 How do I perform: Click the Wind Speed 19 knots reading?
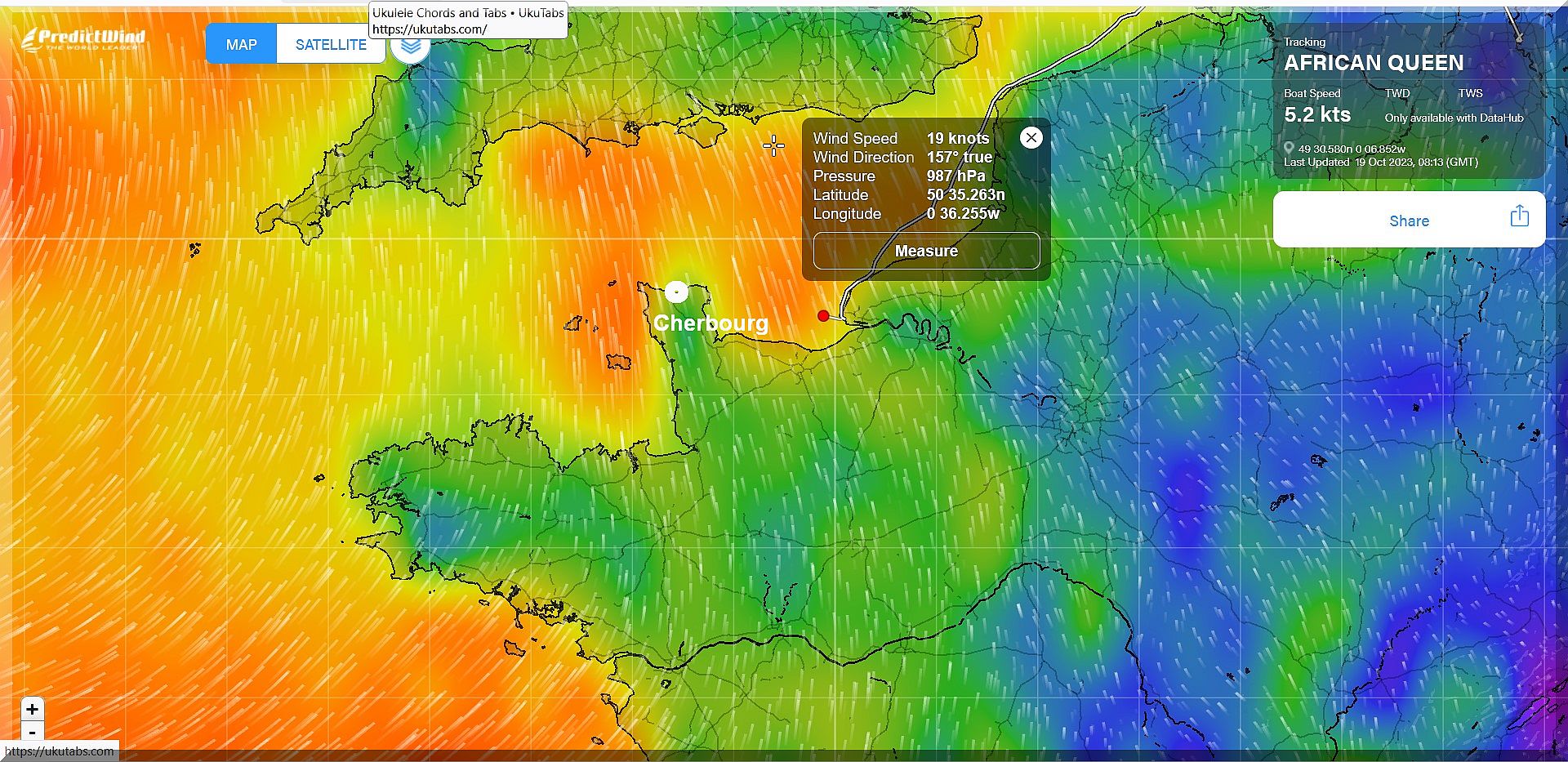tap(957, 139)
